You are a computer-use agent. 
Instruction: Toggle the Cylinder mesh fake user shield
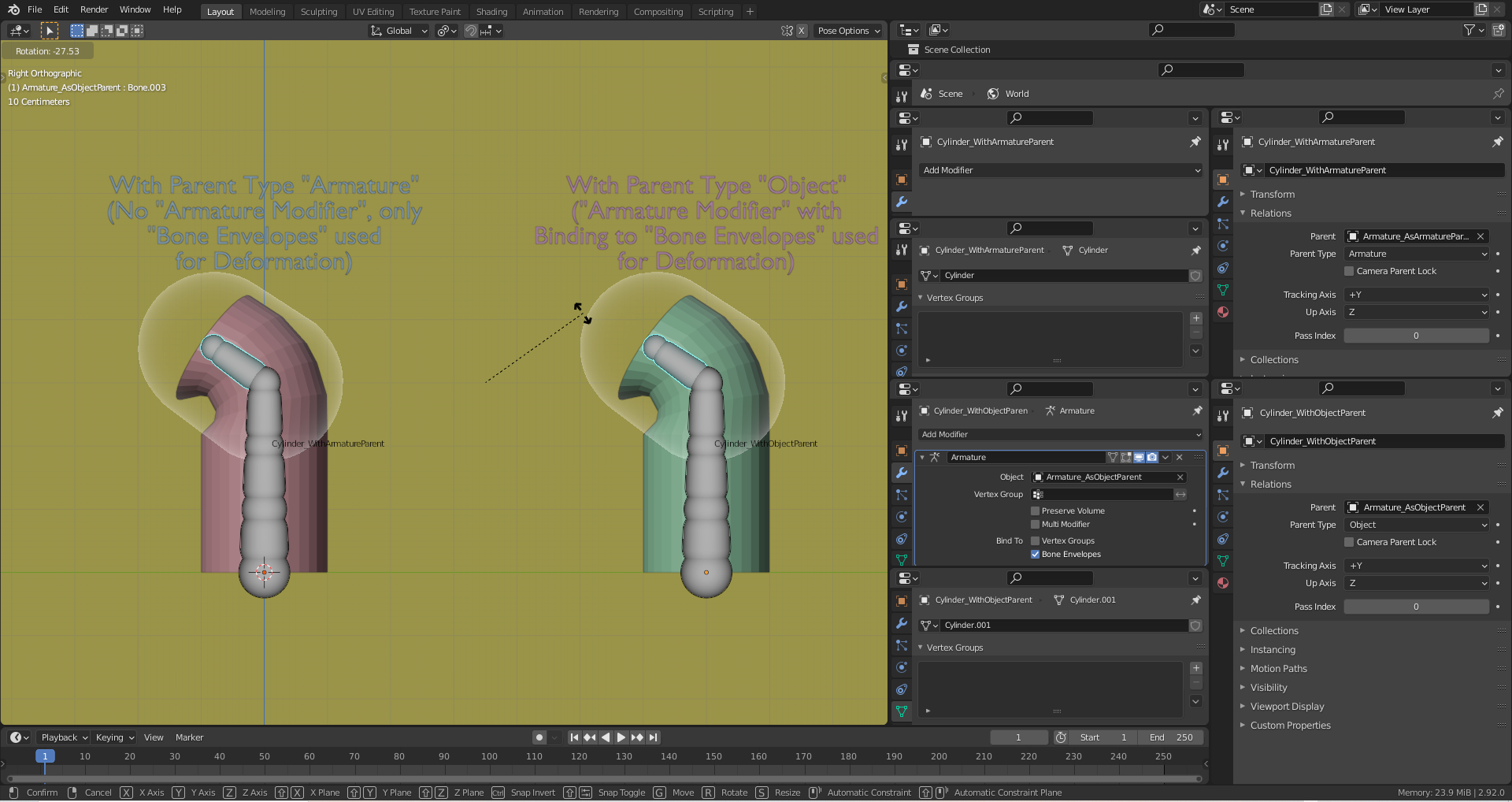click(1195, 276)
